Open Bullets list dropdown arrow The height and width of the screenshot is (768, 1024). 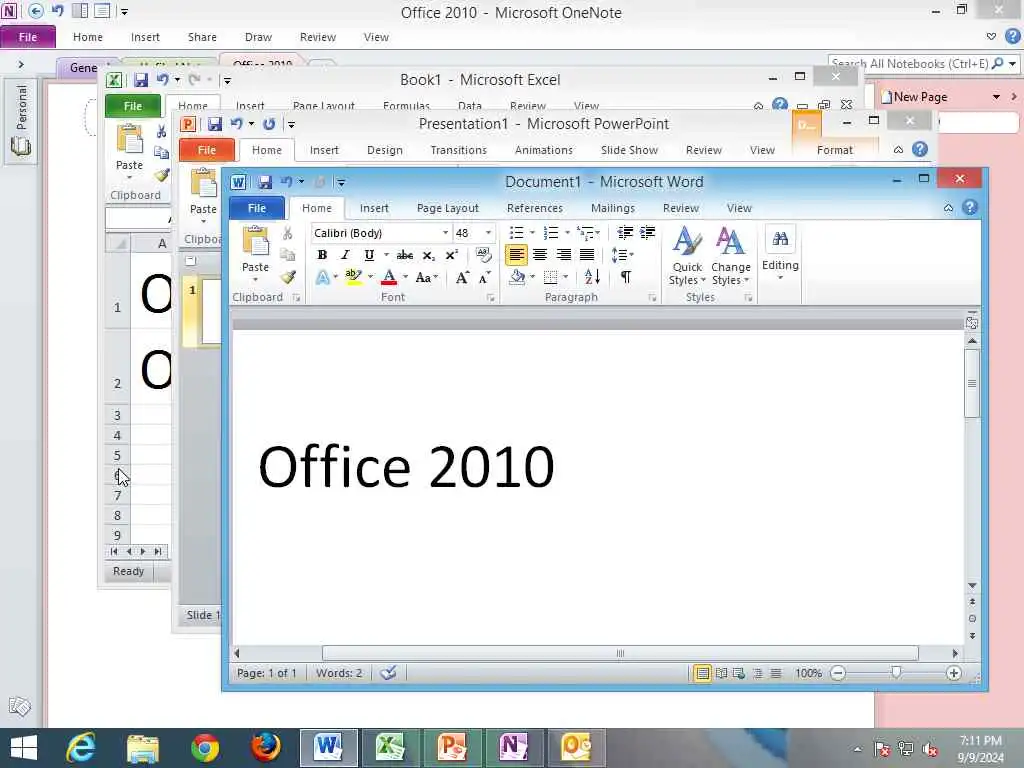point(532,232)
